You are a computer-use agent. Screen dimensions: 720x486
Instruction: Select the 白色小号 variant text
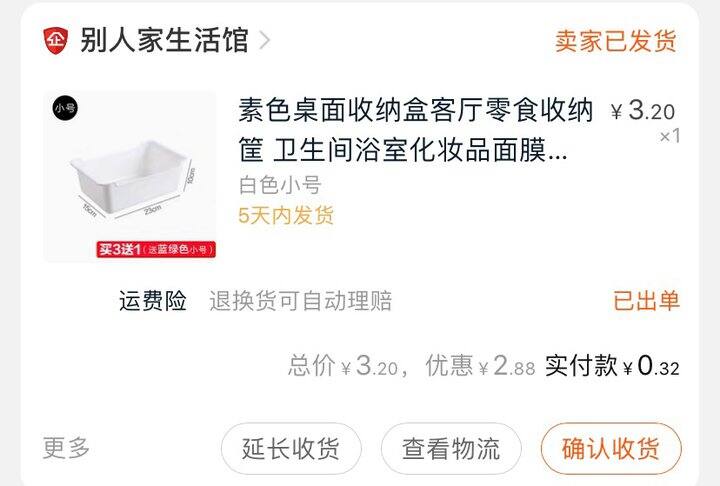coord(280,185)
